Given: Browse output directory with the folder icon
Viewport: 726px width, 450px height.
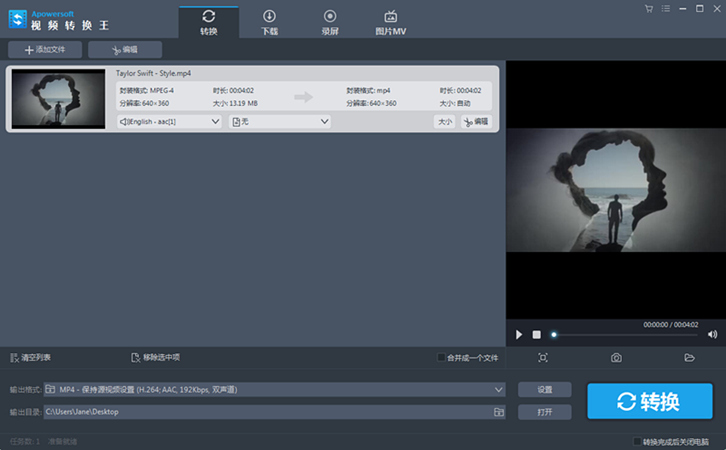Looking at the screenshot, I should click(x=498, y=412).
